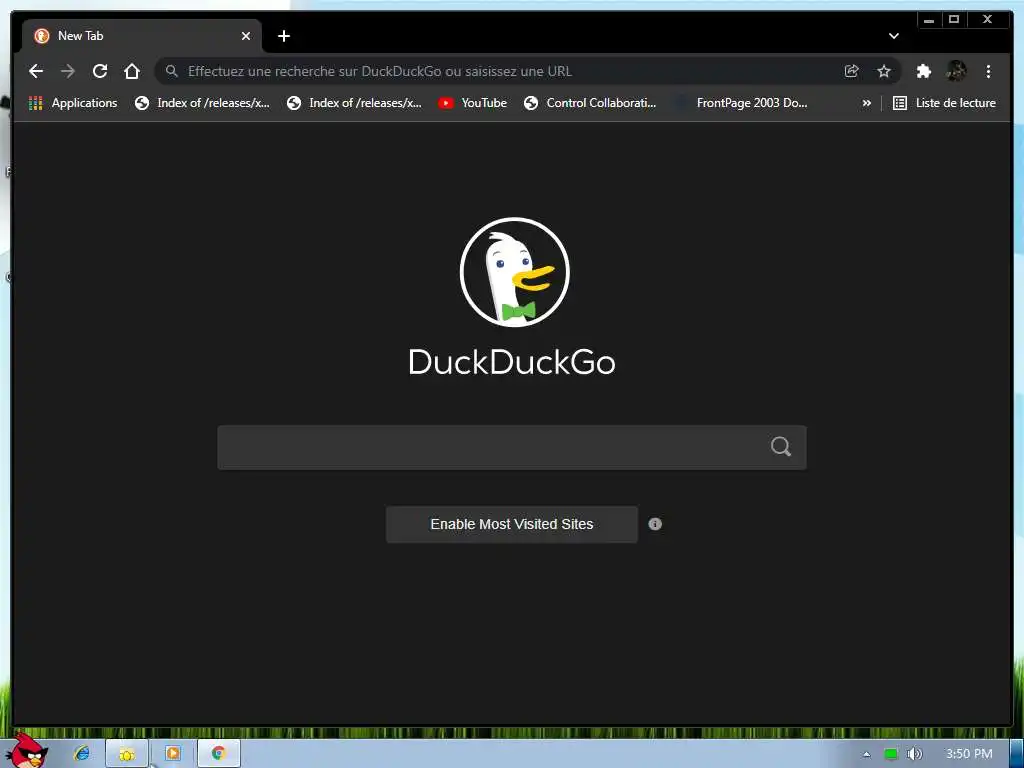The image size is (1024, 768).
Task: Open the home page icon
Action: coord(132,71)
